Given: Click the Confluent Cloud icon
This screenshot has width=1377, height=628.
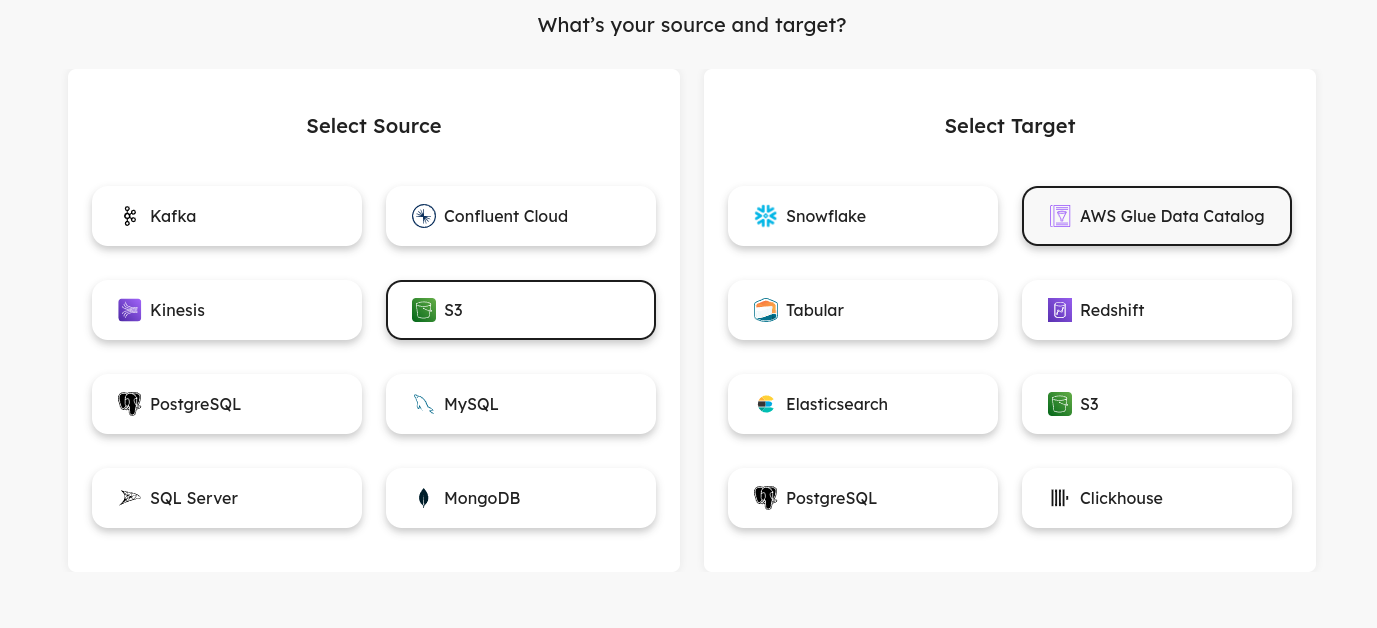Looking at the screenshot, I should [x=423, y=216].
